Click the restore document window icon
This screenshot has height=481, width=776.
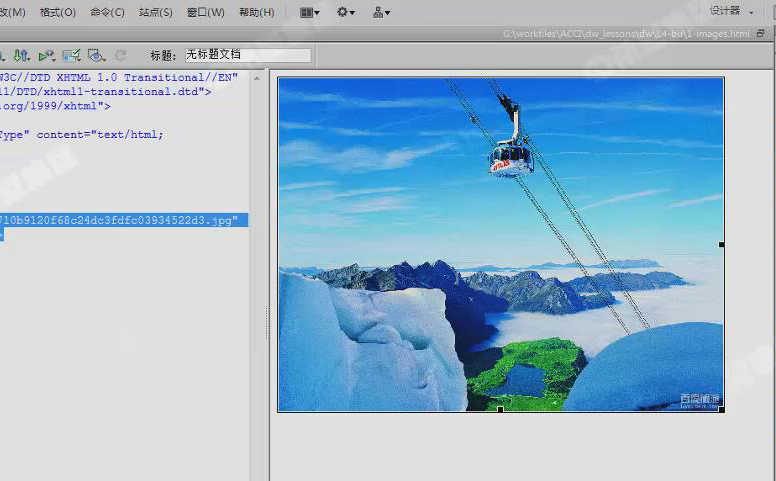pyautogui.click(x=761, y=33)
